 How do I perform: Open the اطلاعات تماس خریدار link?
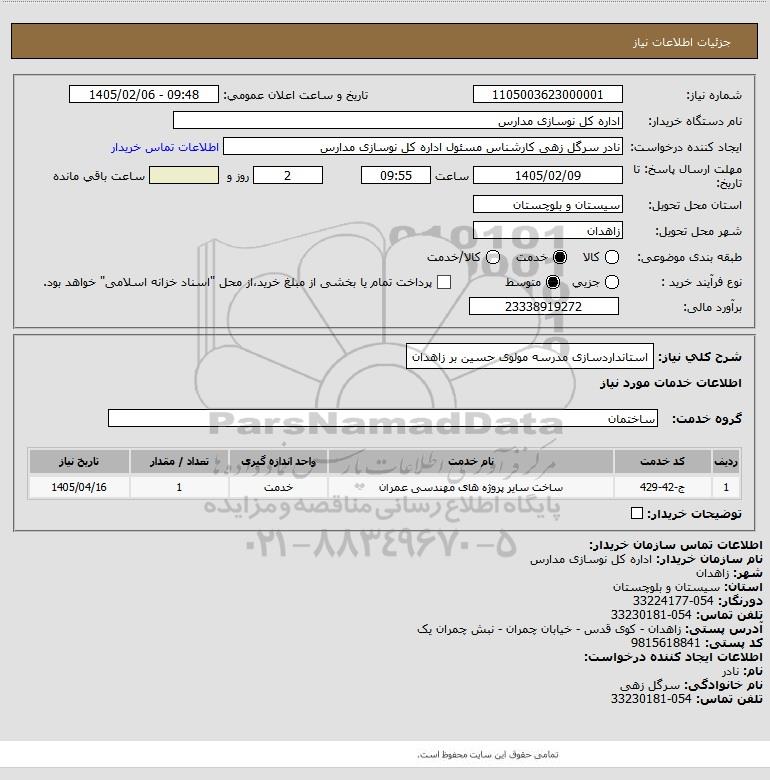click(x=165, y=147)
